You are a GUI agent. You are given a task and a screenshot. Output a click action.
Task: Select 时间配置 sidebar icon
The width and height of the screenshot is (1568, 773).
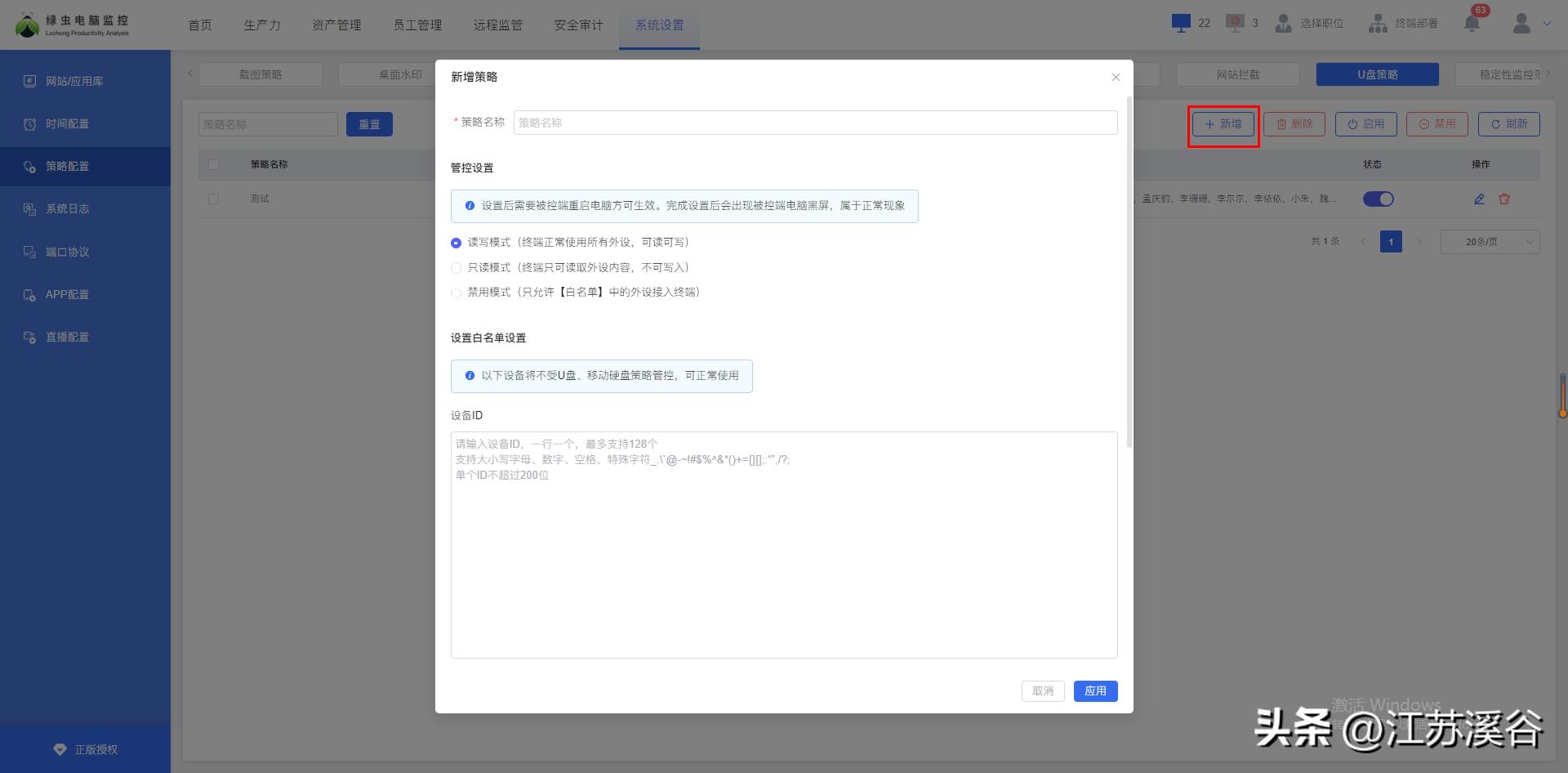click(x=69, y=124)
